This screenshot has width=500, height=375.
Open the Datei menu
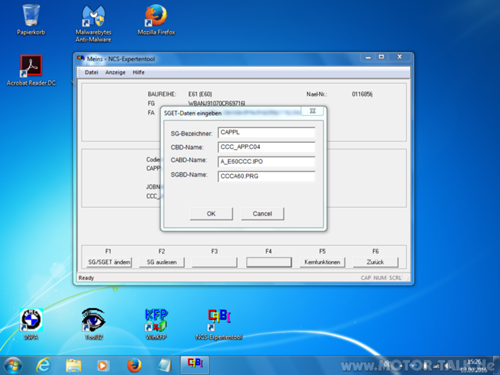click(x=91, y=72)
